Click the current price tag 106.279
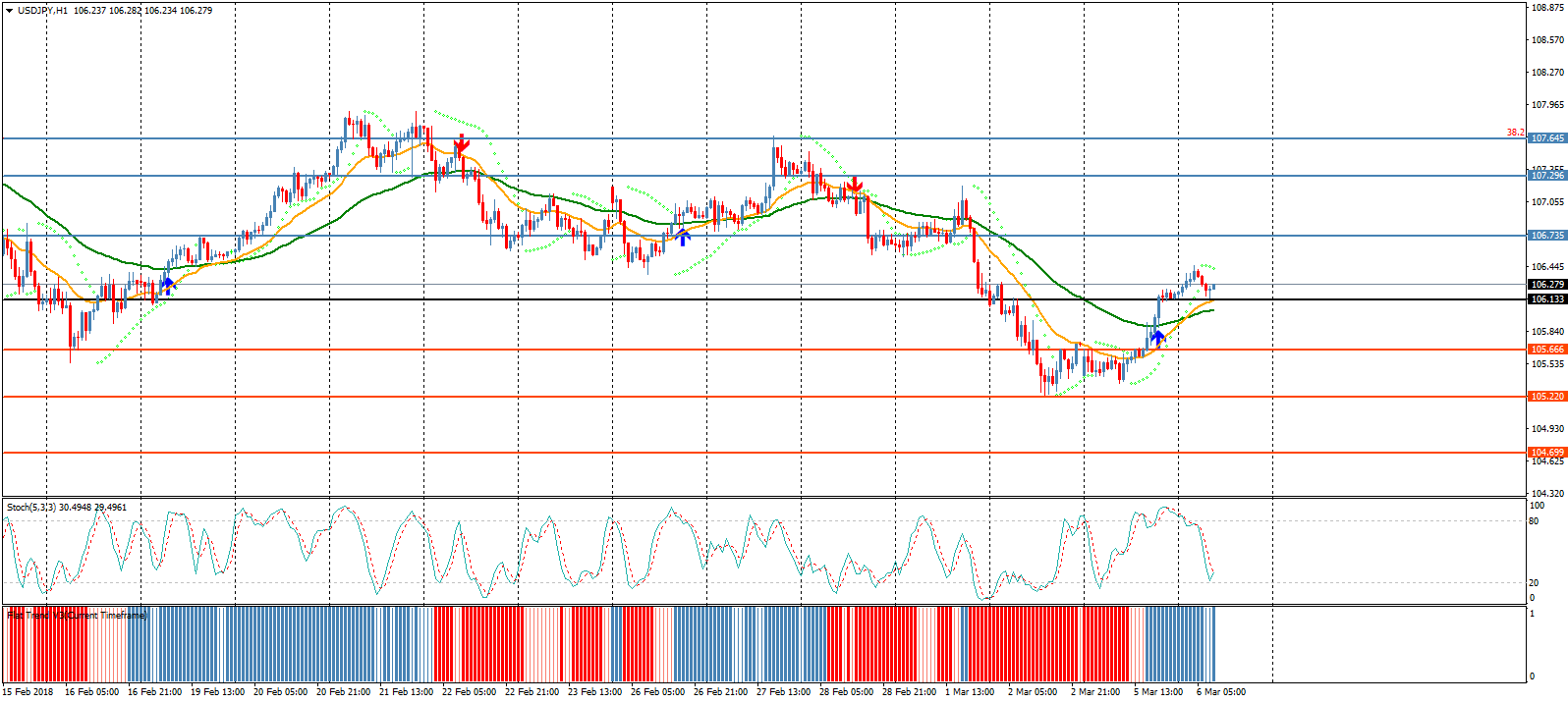 [1547, 285]
